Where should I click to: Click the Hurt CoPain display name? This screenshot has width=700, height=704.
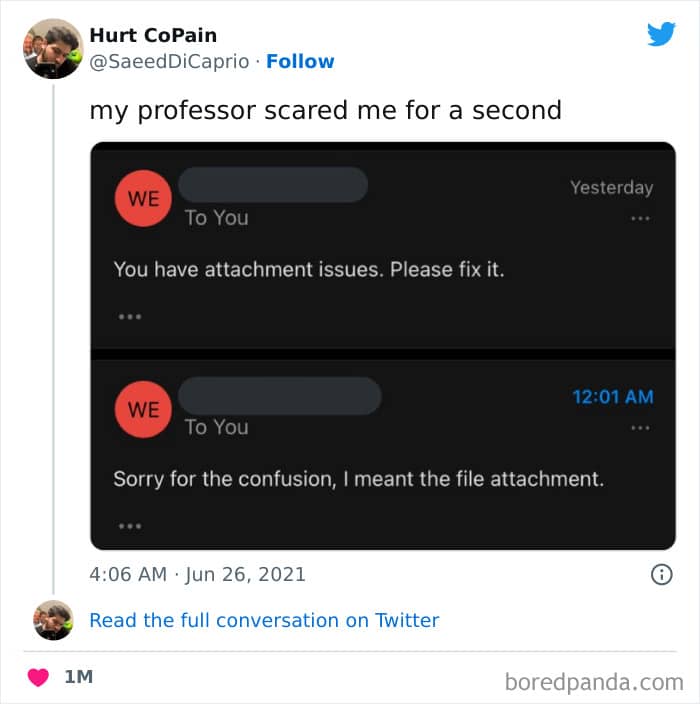tap(153, 35)
